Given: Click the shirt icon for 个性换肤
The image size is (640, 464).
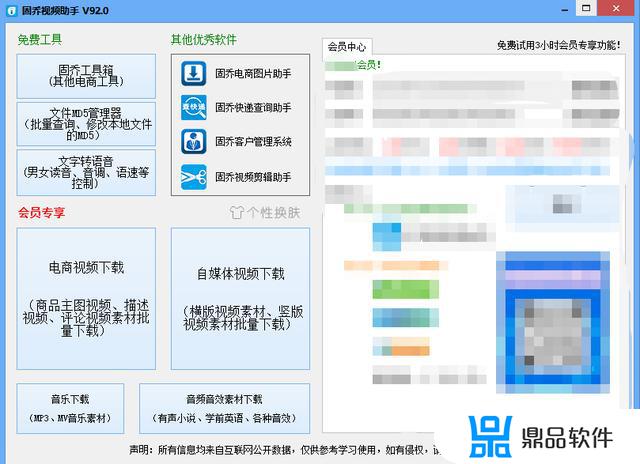Looking at the screenshot, I should pyautogui.click(x=237, y=213).
